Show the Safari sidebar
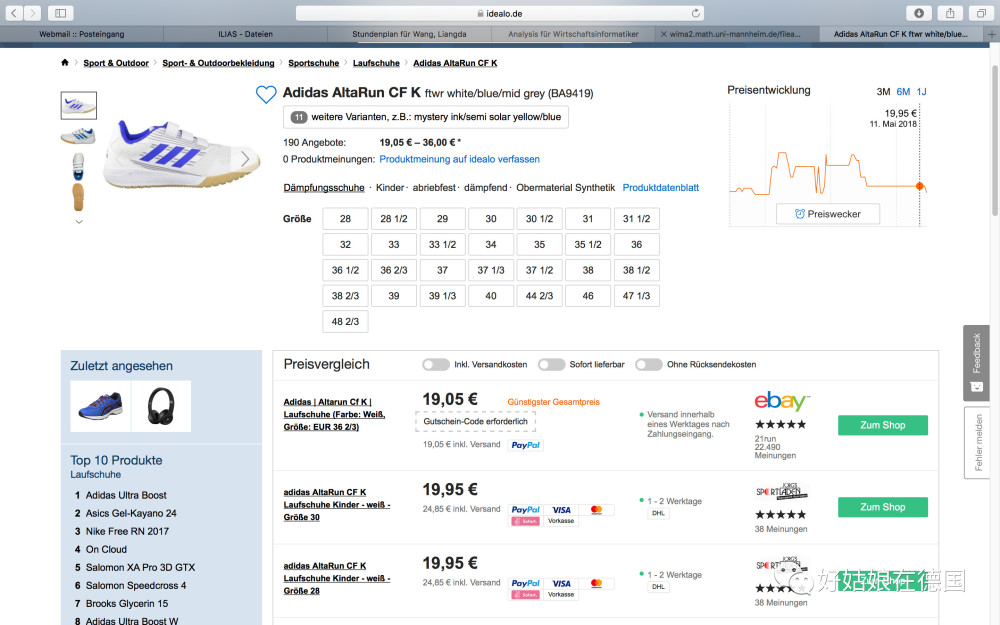 point(61,13)
